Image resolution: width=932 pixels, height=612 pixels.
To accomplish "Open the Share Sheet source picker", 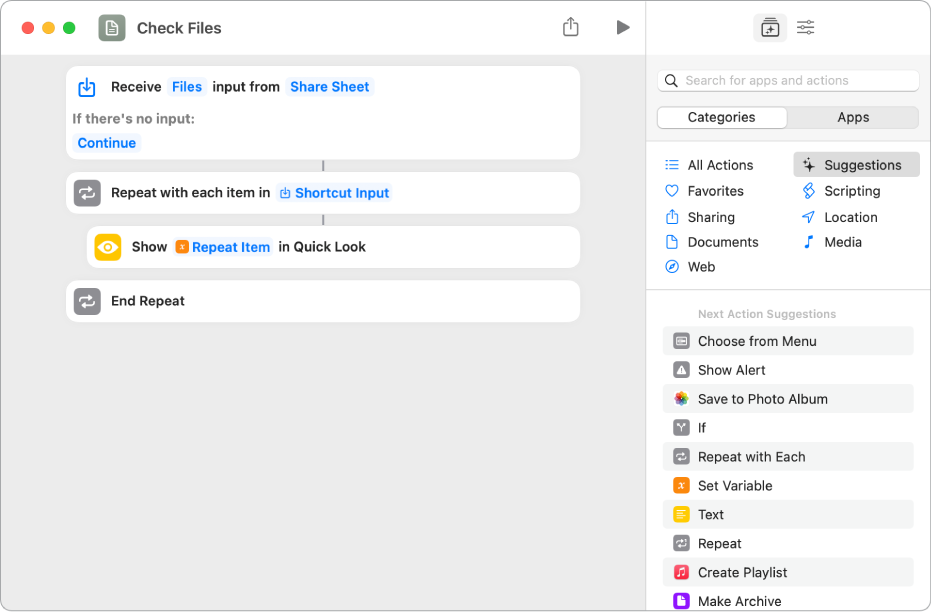I will (329, 86).
